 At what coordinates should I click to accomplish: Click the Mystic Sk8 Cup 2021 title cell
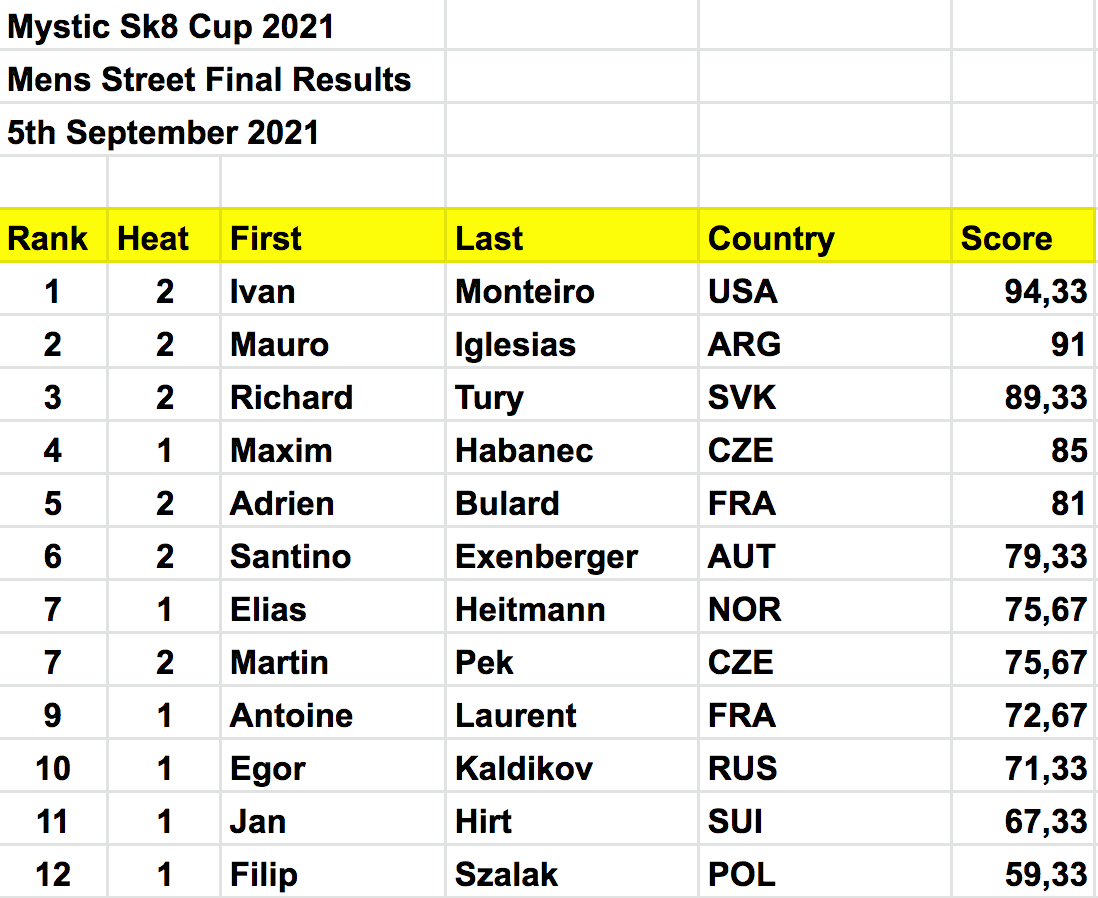click(171, 27)
